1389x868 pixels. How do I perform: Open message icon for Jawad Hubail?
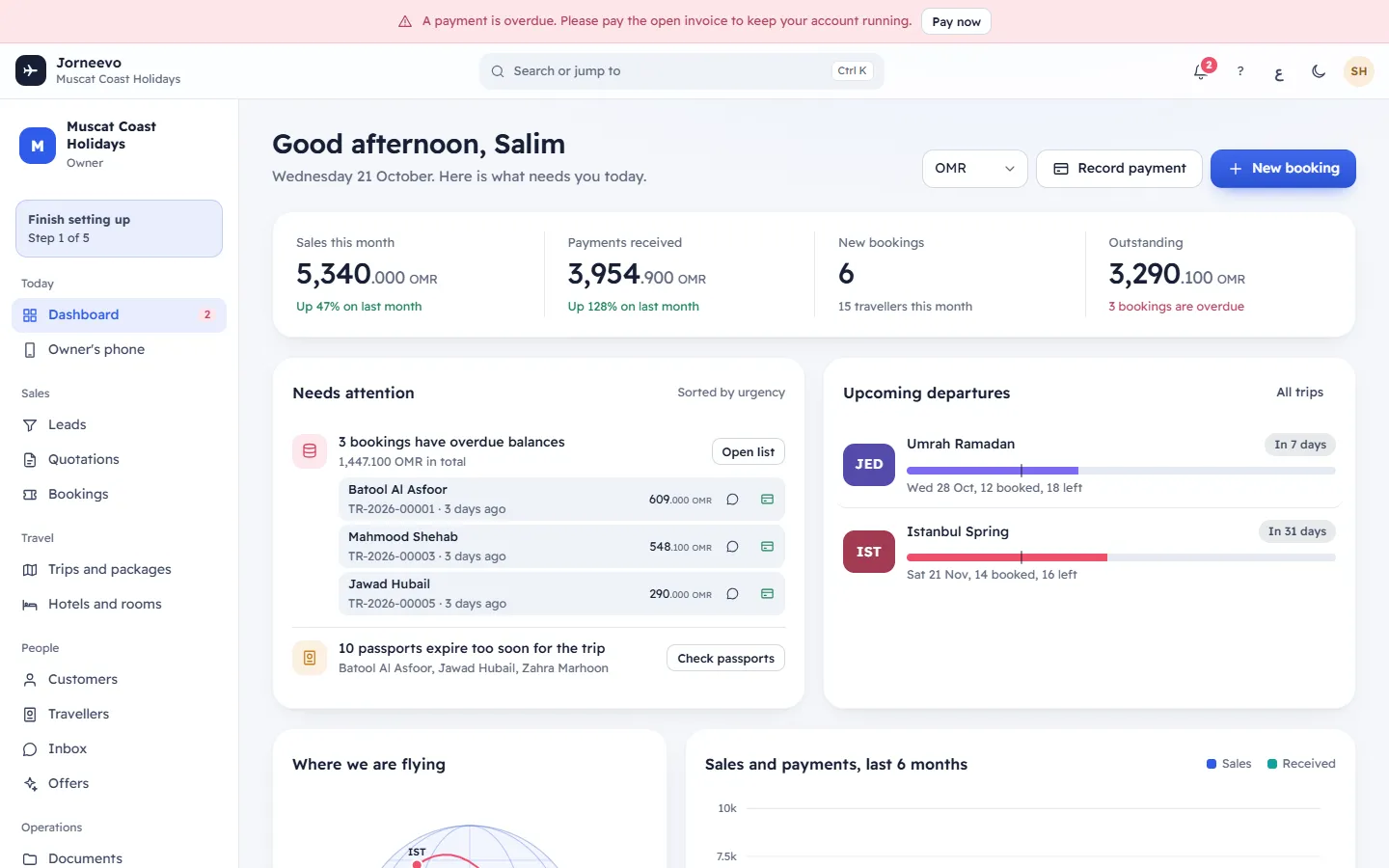tap(733, 594)
